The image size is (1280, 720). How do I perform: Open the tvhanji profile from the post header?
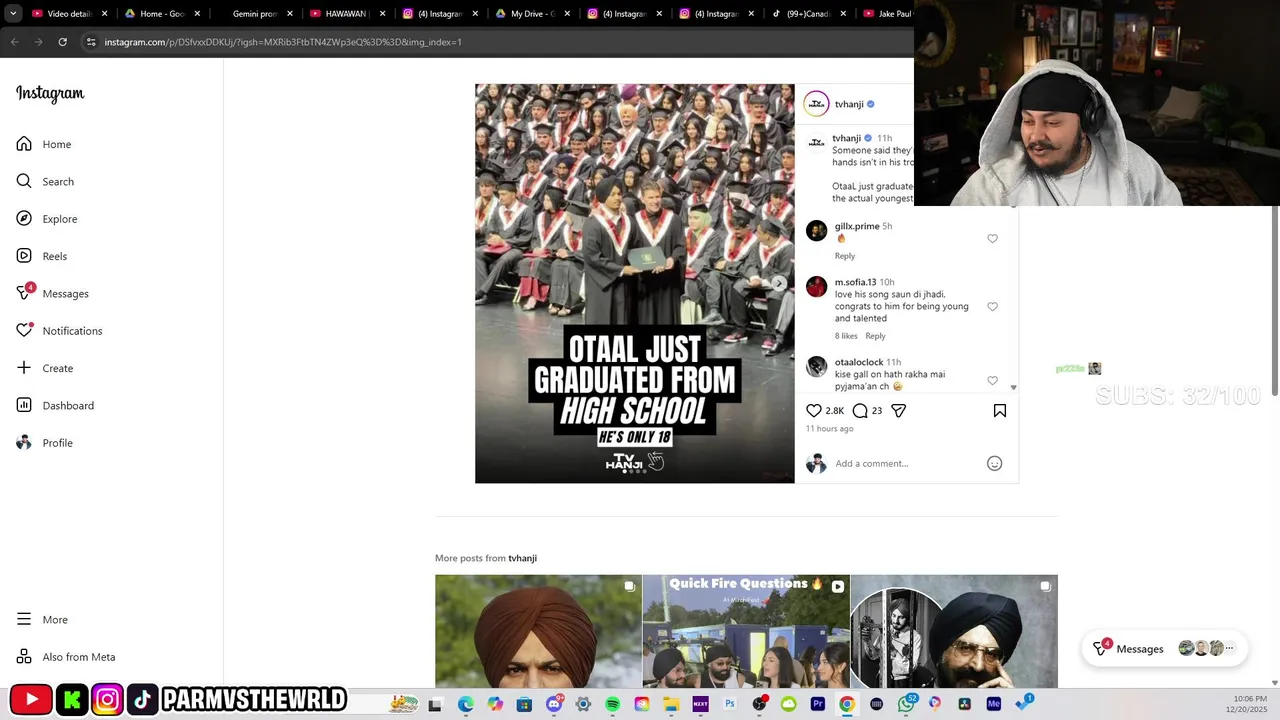tap(849, 104)
